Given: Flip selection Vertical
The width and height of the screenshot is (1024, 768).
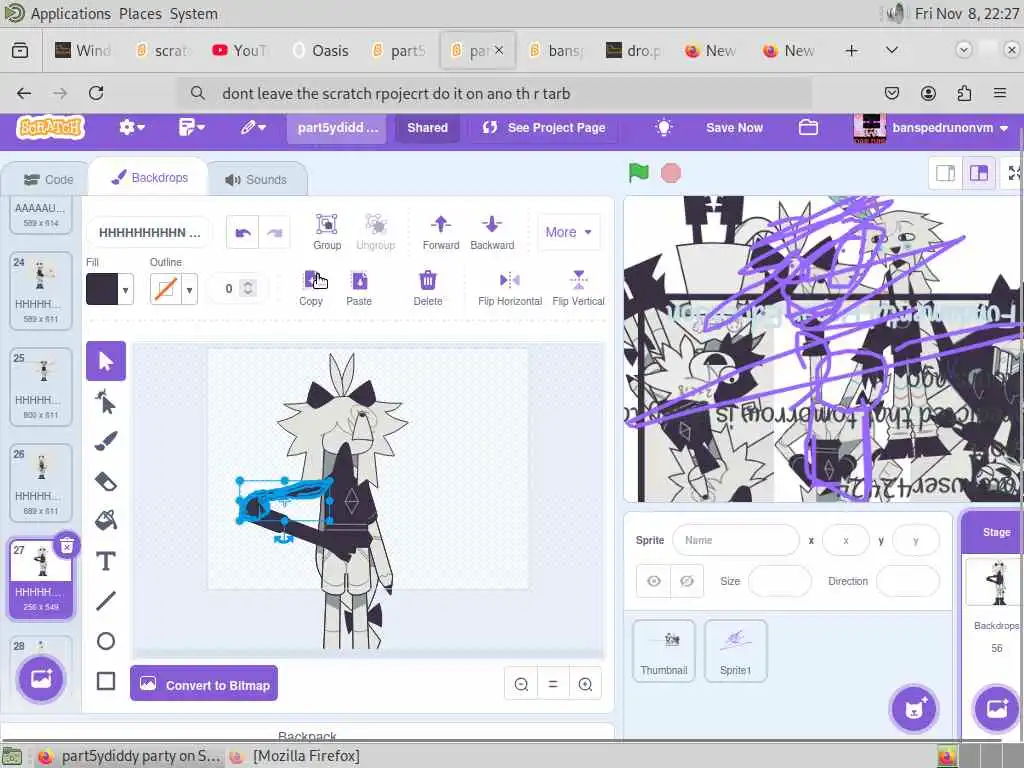Looking at the screenshot, I should (579, 288).
